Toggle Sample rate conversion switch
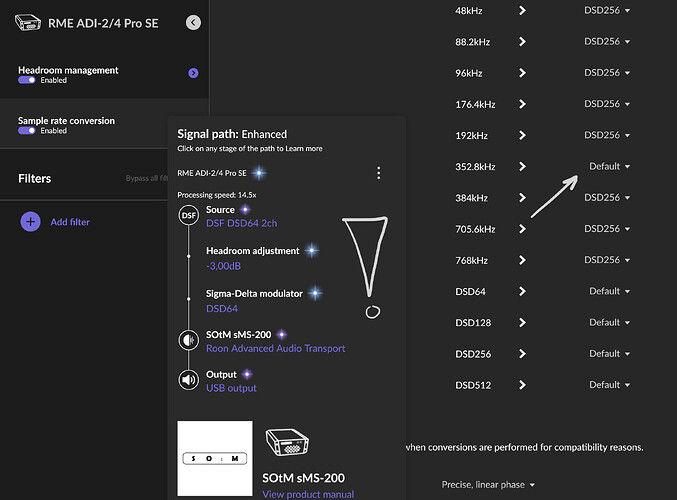677x500 pixels. click(x=27, y=131)
